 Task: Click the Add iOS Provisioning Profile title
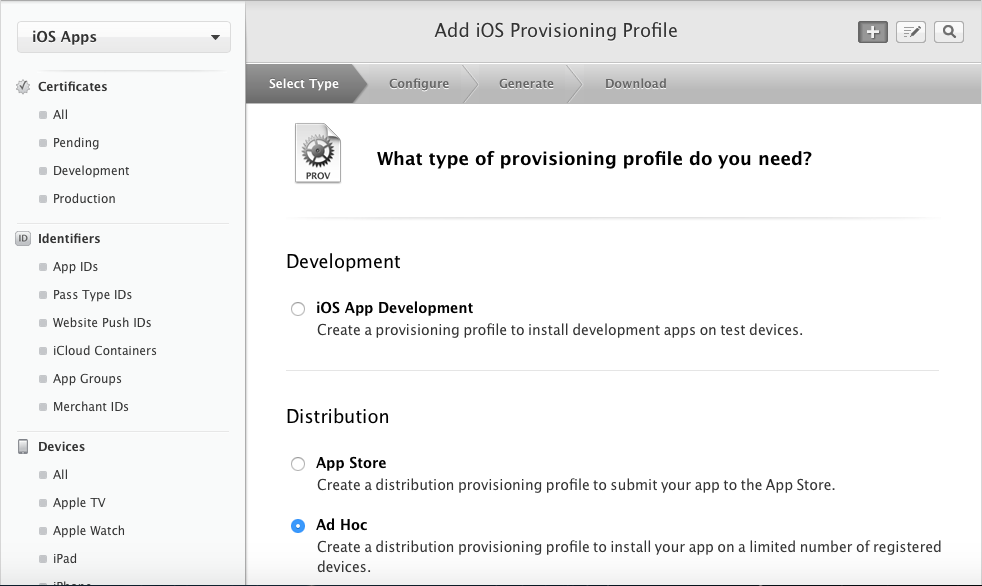point(556,31)
